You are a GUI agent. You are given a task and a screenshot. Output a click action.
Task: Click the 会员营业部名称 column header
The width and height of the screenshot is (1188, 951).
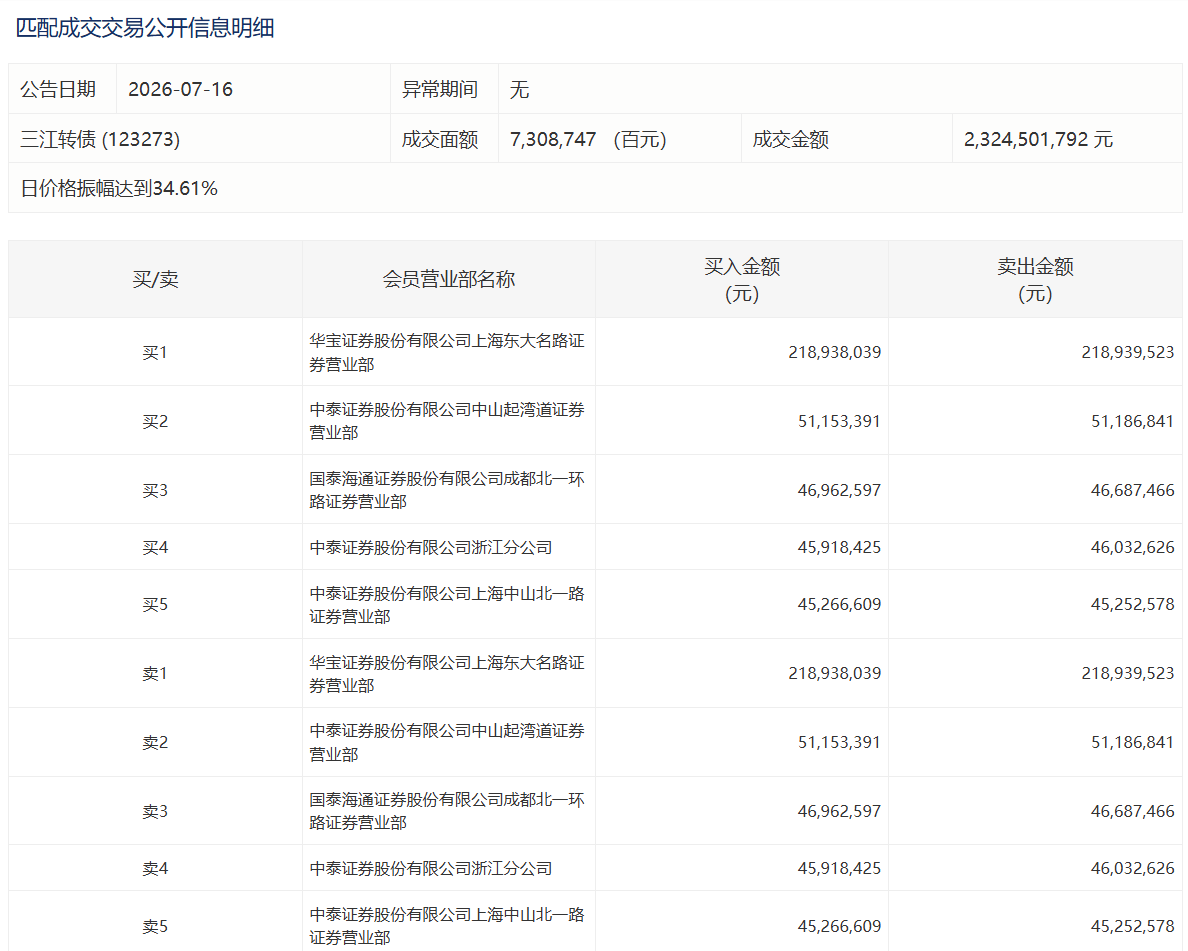point(449,279)
